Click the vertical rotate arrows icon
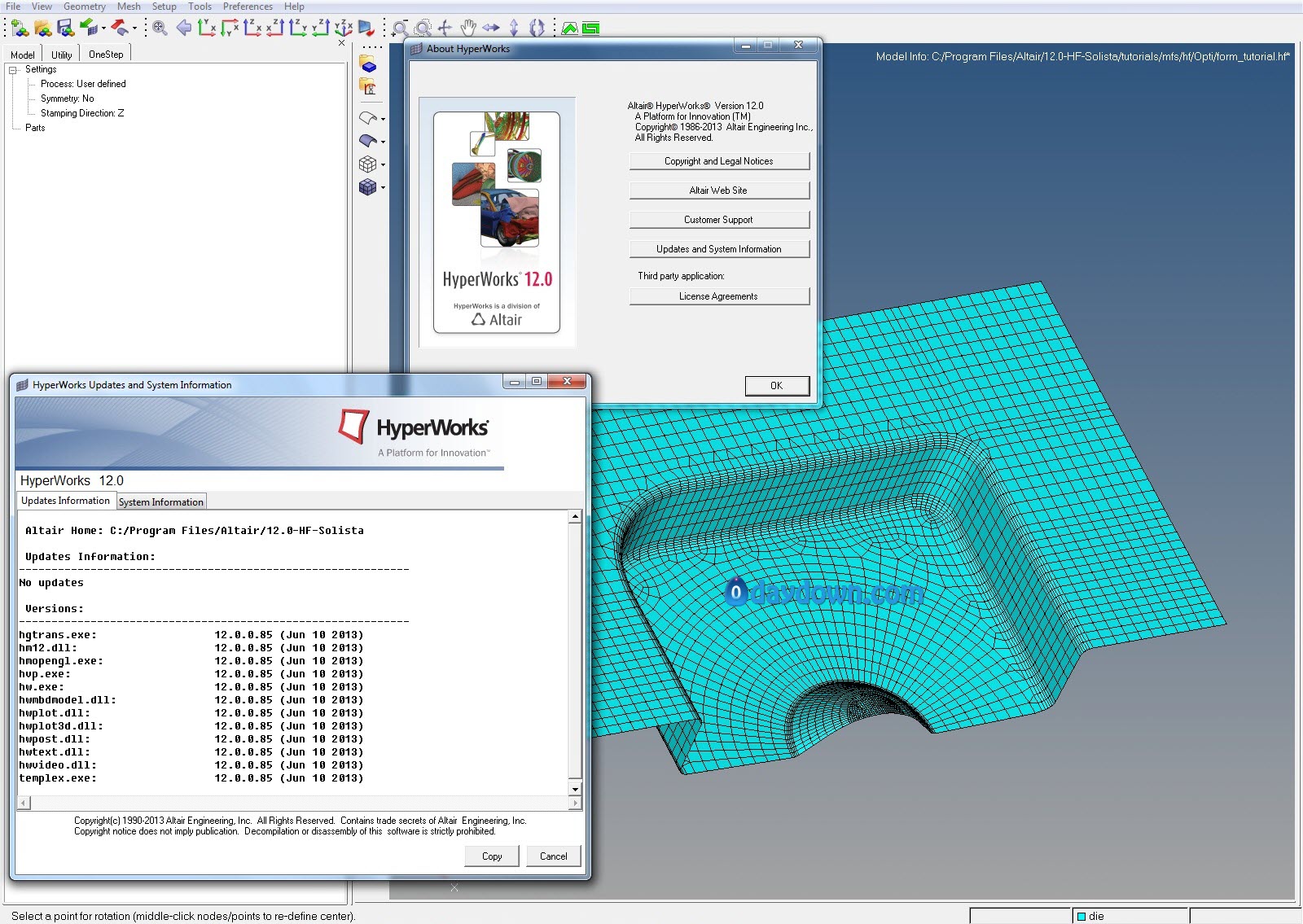1303x924 pixels. 514,28
